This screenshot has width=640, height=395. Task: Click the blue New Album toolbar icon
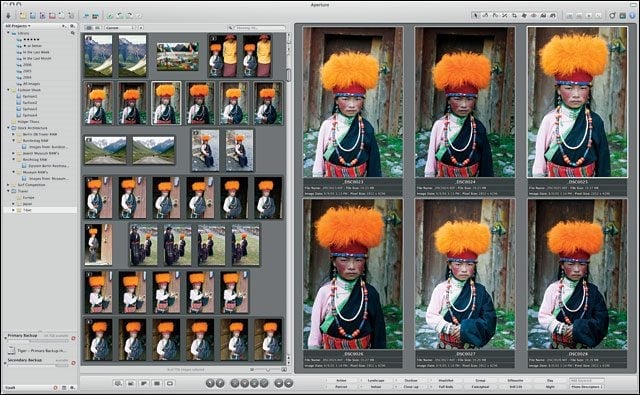(33, 16)
